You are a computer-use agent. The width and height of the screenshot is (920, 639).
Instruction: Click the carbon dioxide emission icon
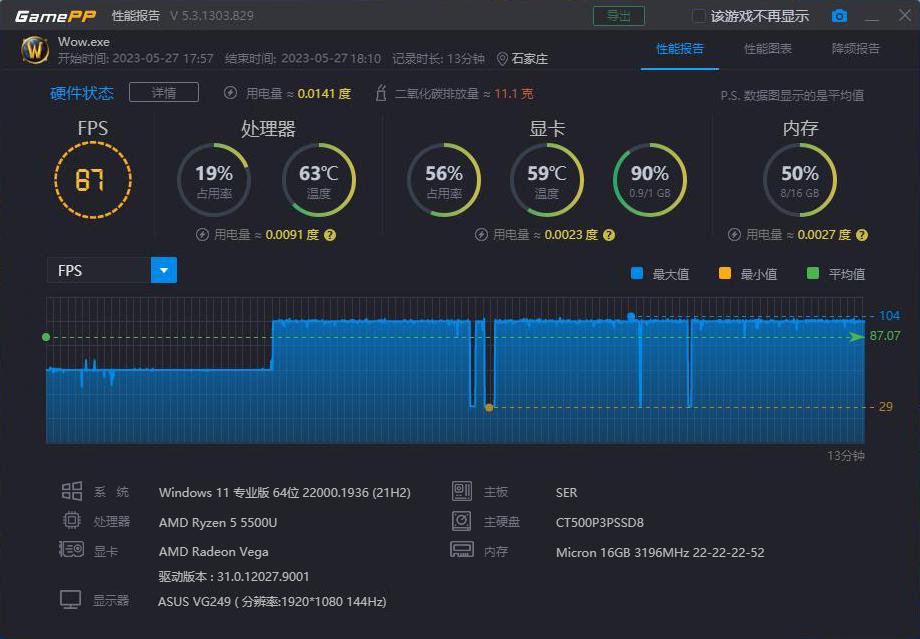(x=381, y=93)
